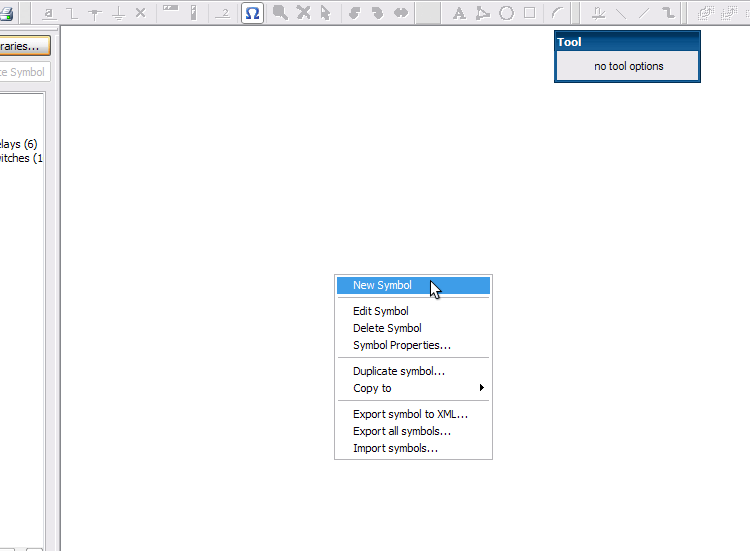Click the printer icon in toolbar

[x=6, y=13]
